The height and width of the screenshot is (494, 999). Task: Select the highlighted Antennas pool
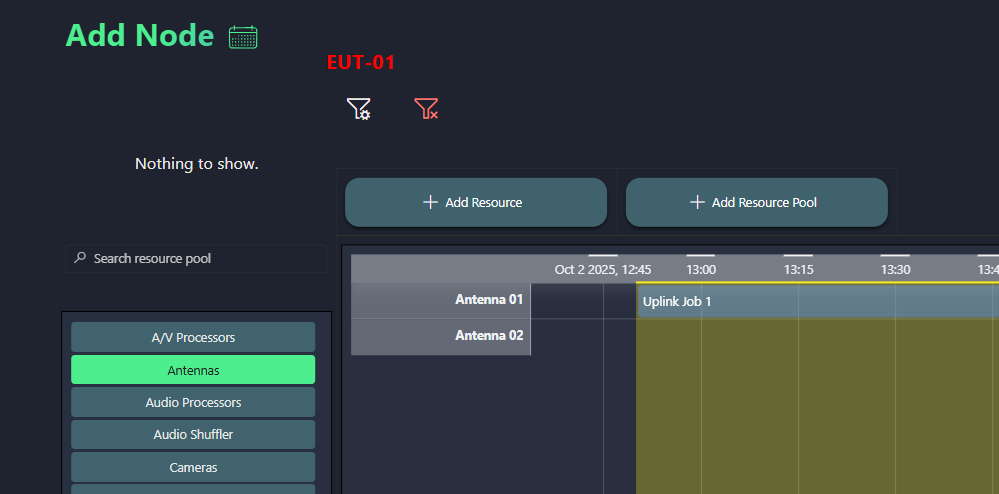tap(193, 370)
